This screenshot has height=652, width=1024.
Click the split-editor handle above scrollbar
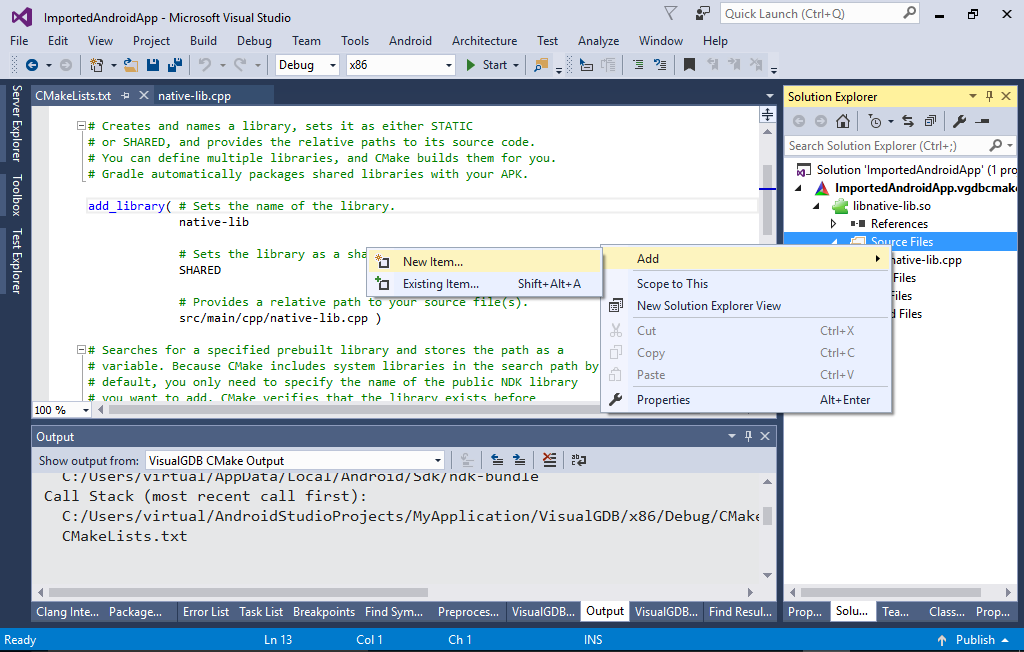click(767, 115)
